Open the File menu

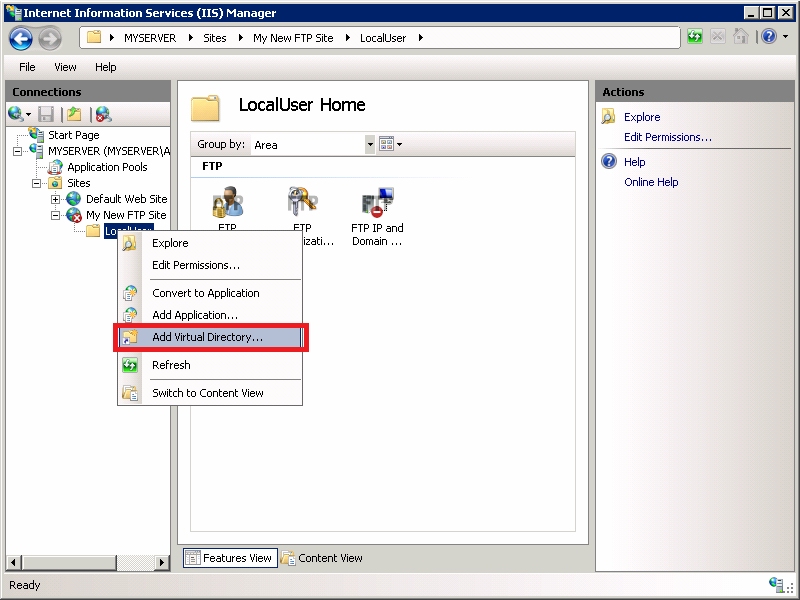[27, 67]
